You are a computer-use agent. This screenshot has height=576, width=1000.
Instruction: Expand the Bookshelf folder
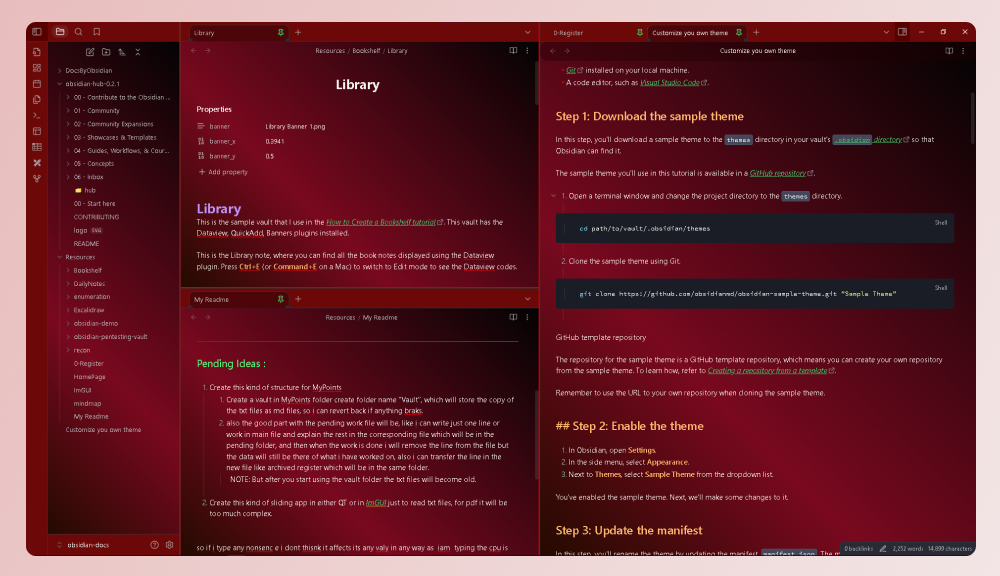point(68,270)
